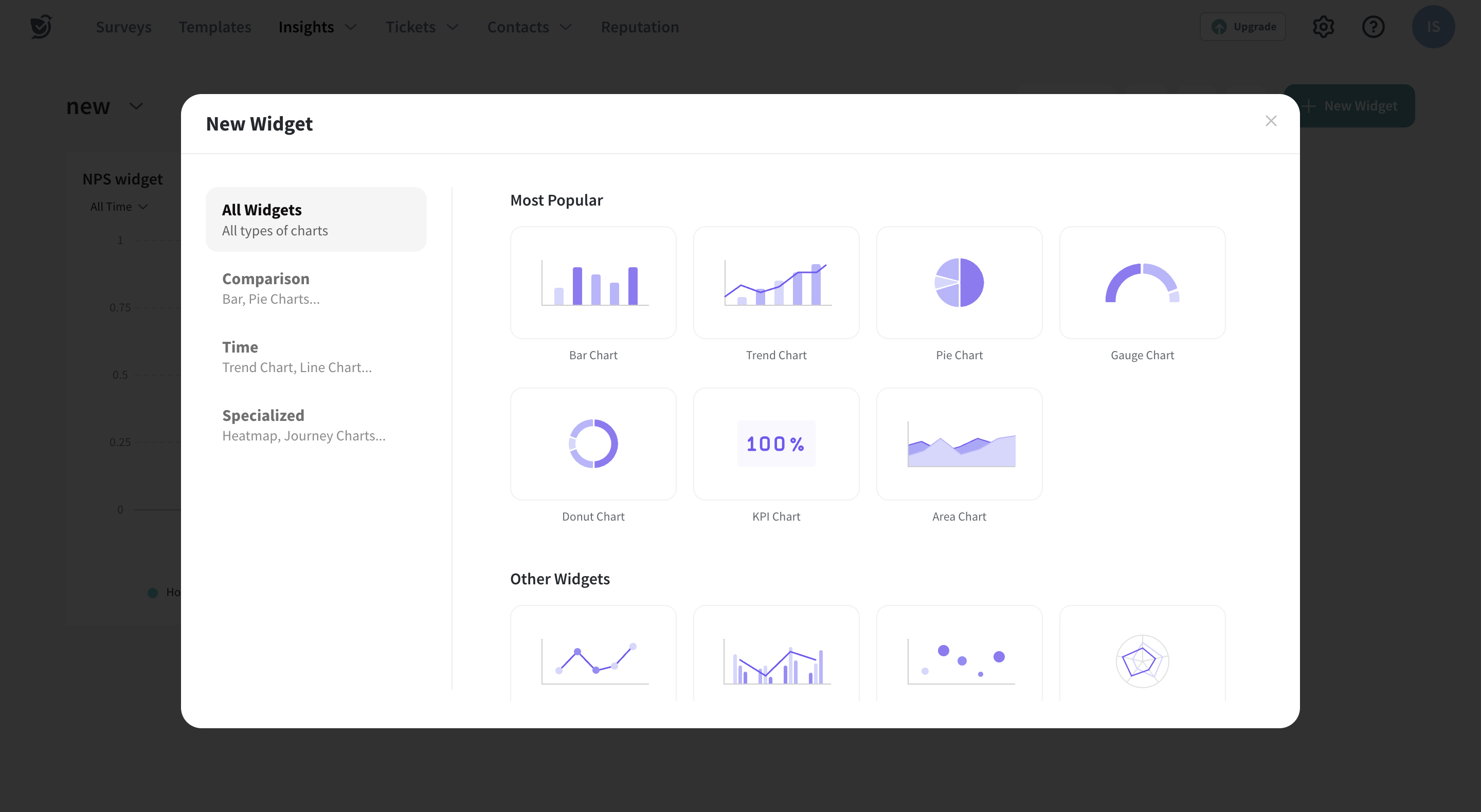Select the Area Chart widget
1481x812 pixels.
pyautogui.click(x=959, y=444)
